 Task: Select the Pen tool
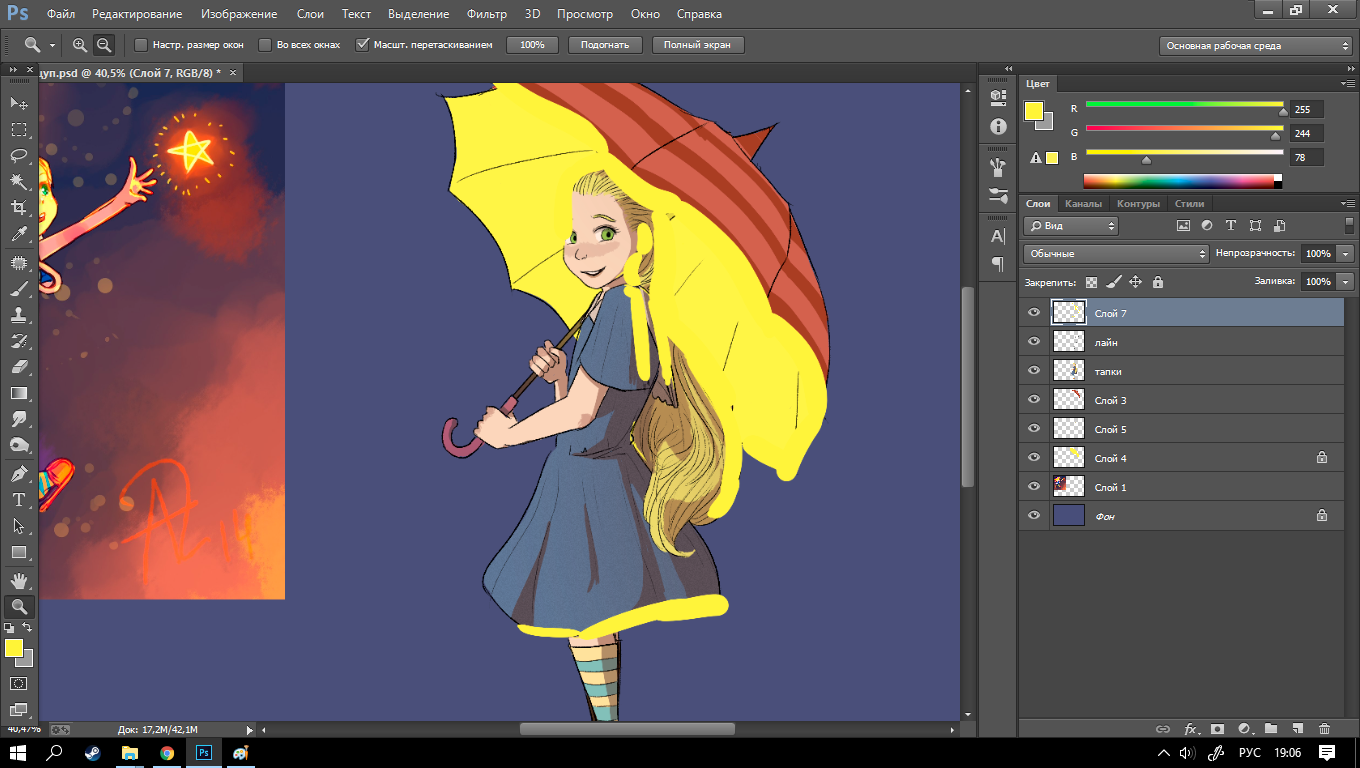tap(19, 474)
